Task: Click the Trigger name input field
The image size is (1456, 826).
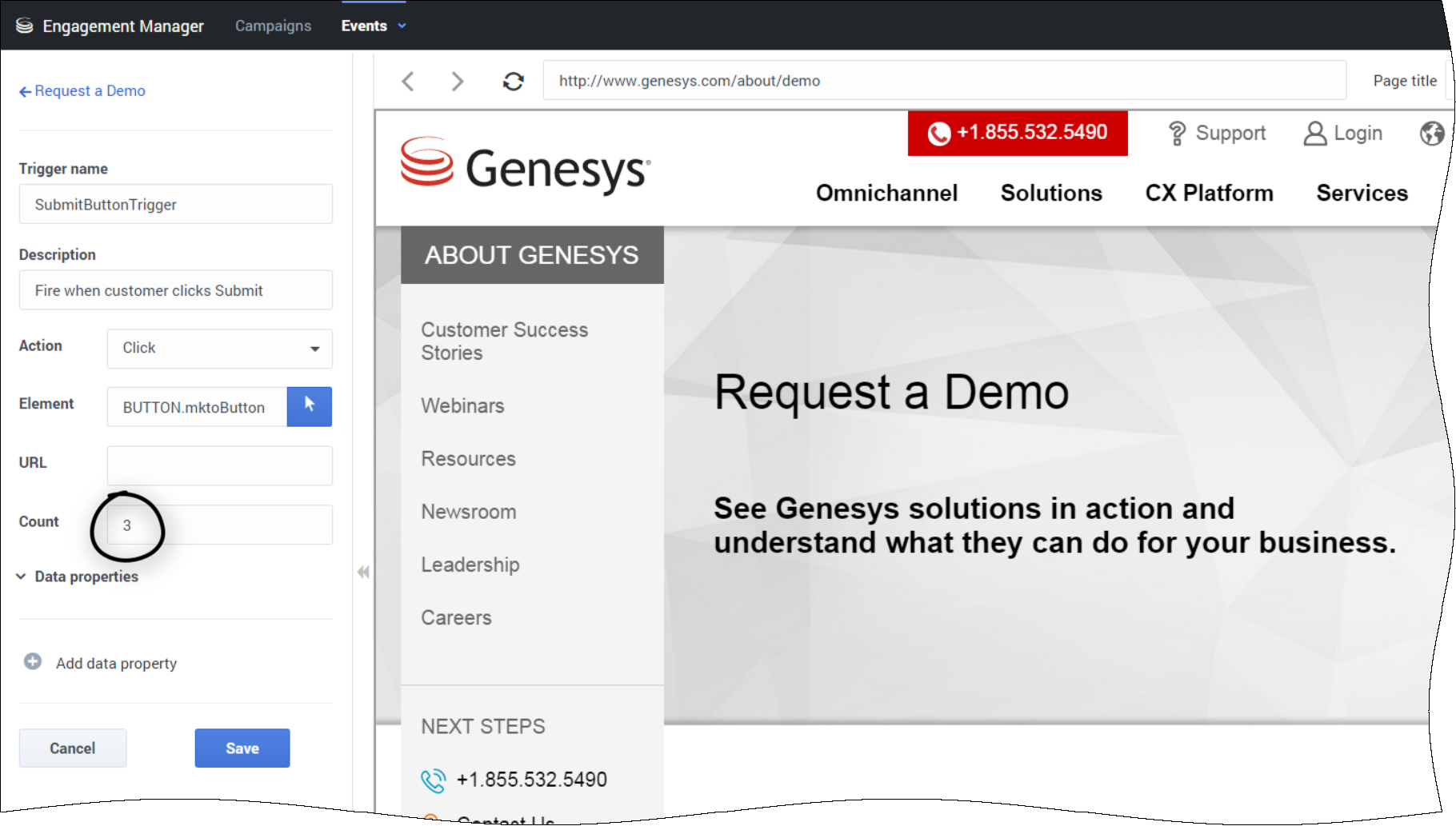Action: coord(176,205)
